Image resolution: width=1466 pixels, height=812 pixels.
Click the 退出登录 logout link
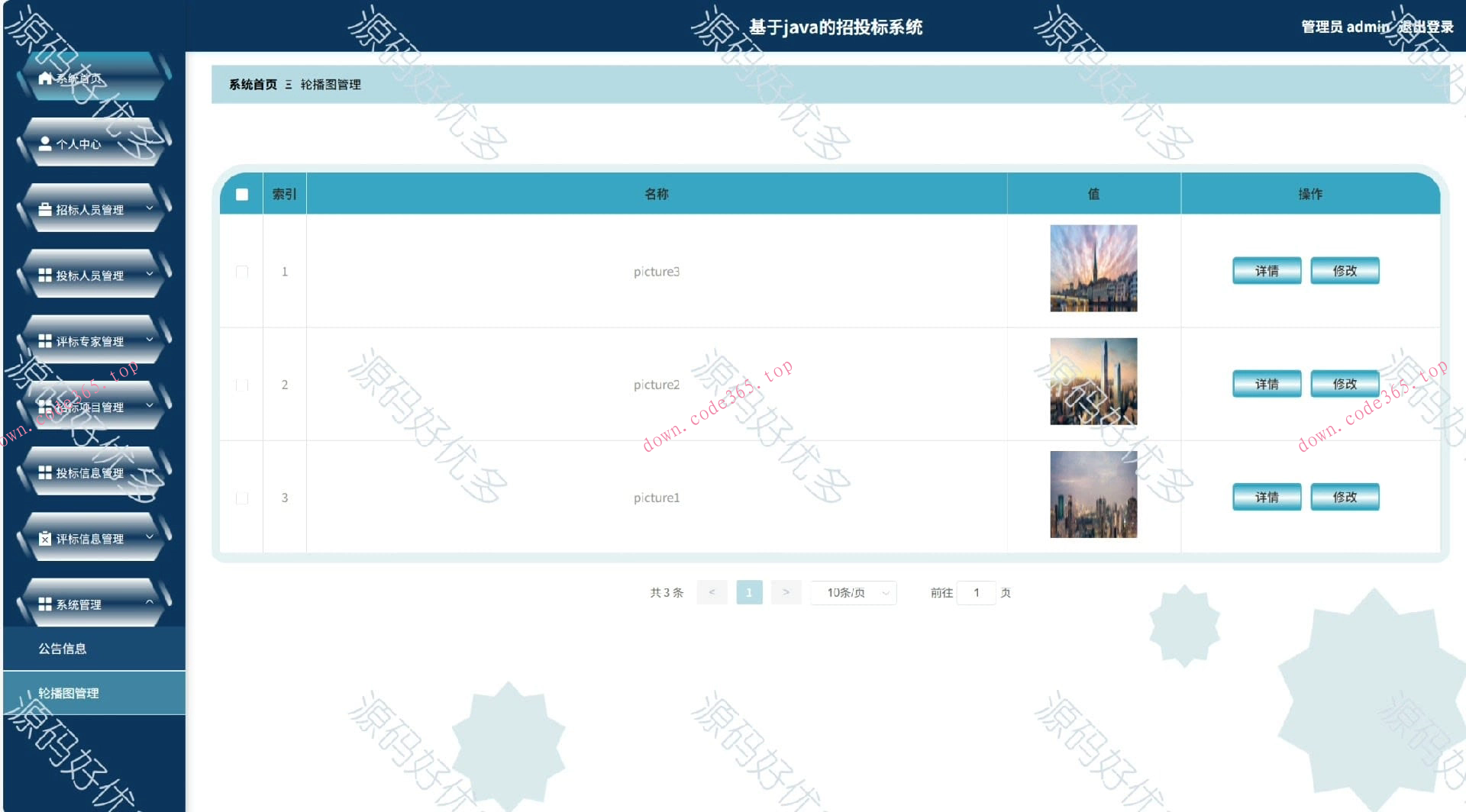1426,27
